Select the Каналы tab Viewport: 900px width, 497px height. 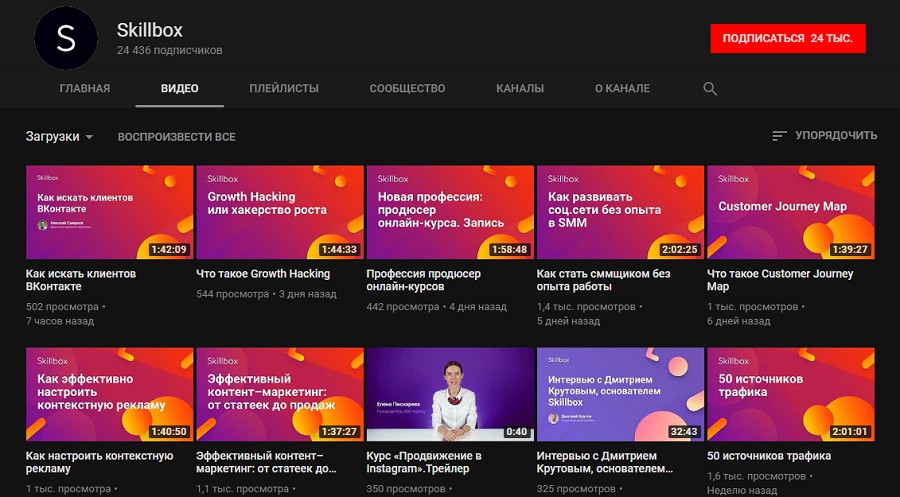[520, 88]
